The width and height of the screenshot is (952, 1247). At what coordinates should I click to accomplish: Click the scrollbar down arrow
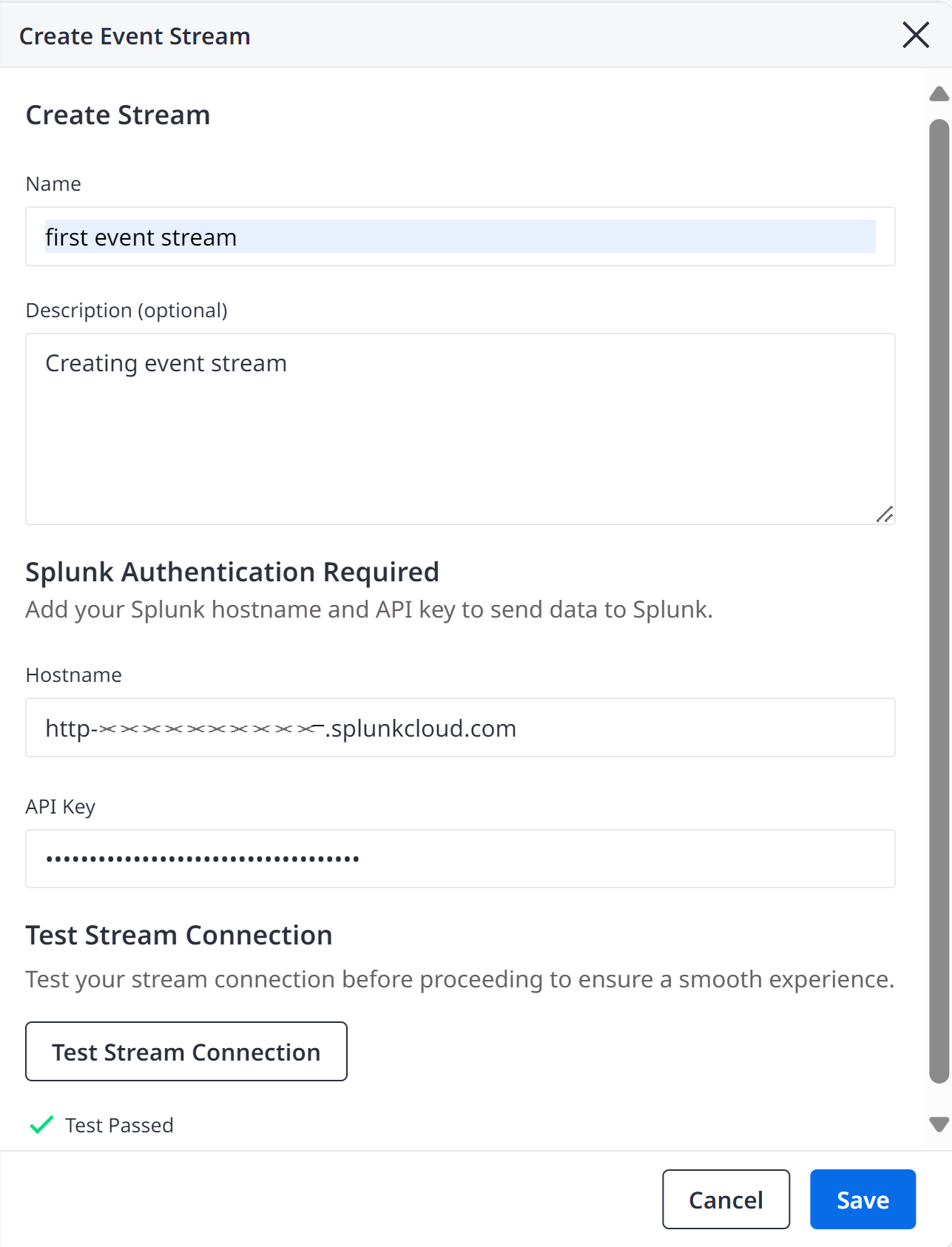click(939, 1124)
